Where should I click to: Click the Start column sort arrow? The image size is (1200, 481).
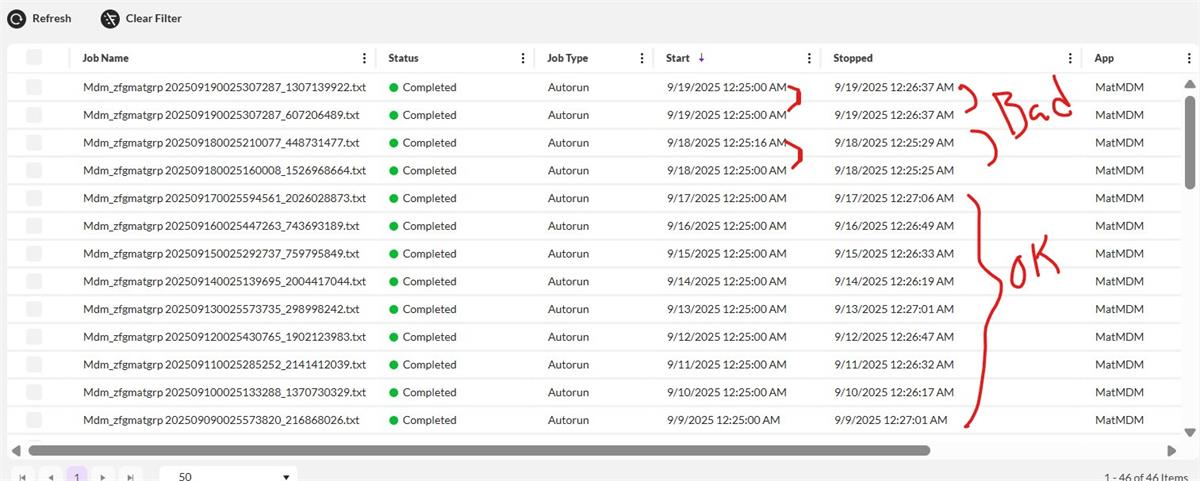click(701, 58)
